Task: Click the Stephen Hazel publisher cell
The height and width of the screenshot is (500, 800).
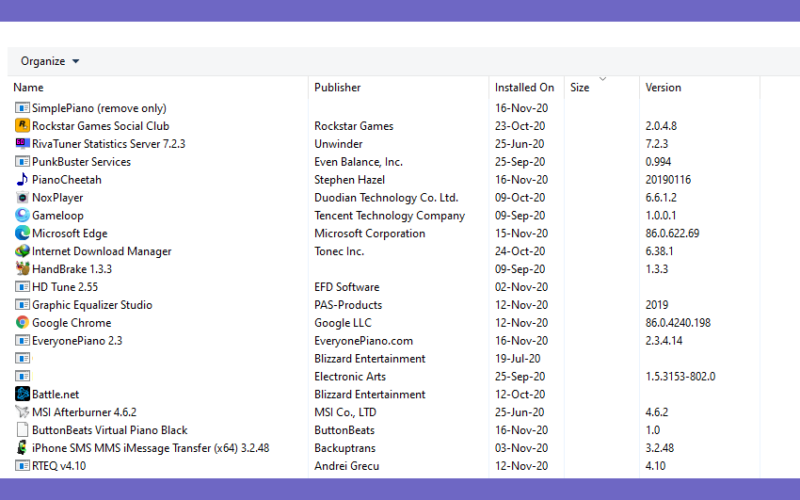Action: pos(349,180)
